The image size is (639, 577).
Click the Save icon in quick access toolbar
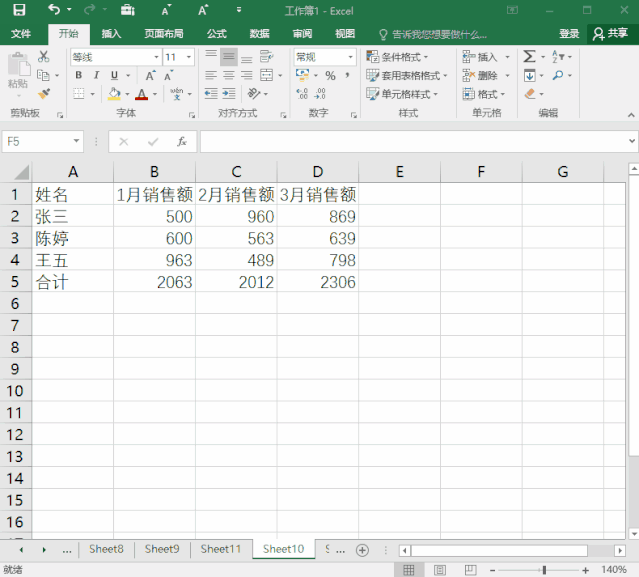click(x=19, y=10)
